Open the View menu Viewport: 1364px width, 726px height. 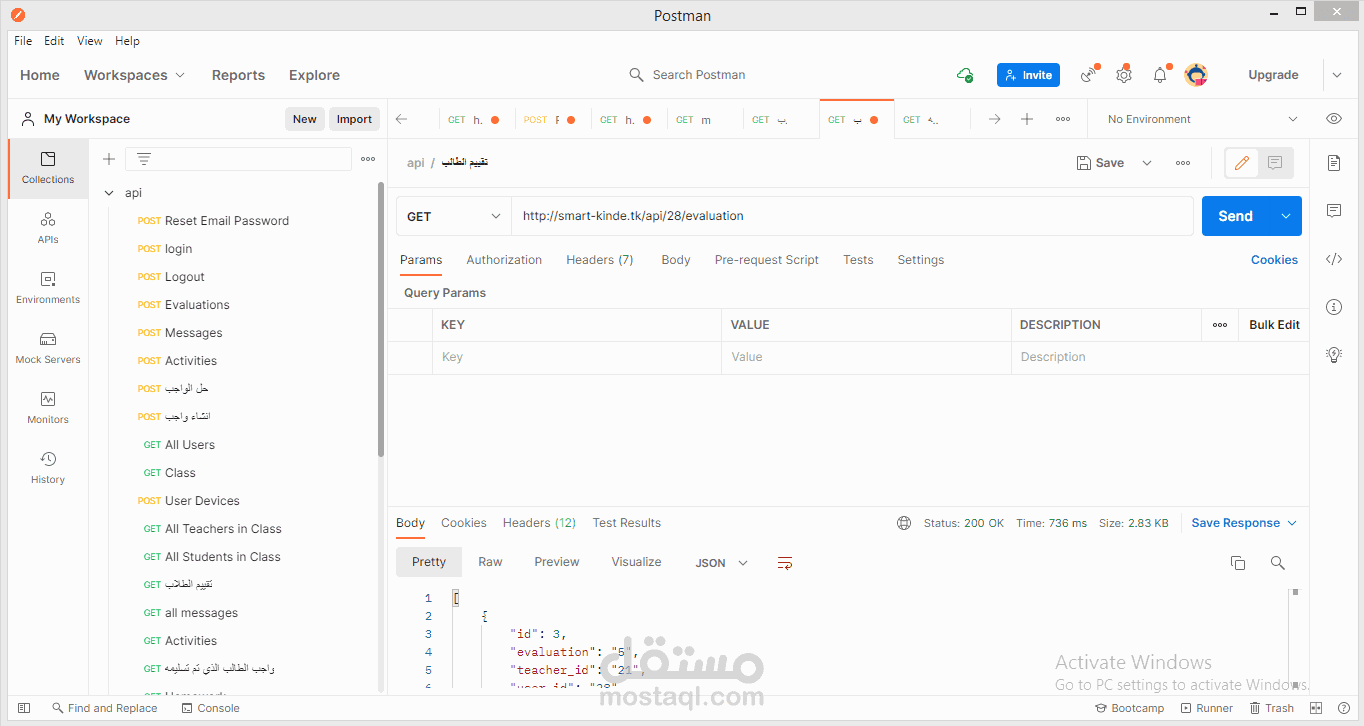pos(90,41)
